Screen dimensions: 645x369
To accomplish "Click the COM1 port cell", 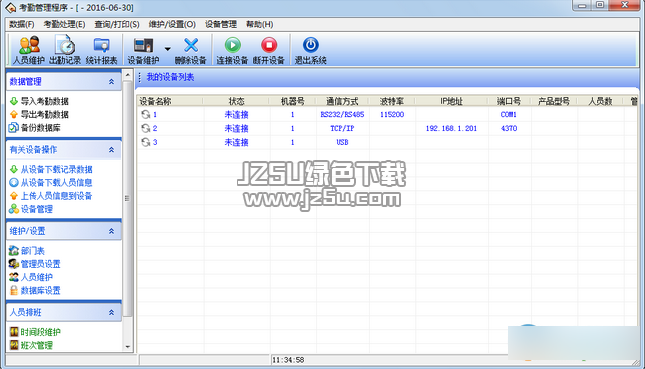I will [509, 114].
